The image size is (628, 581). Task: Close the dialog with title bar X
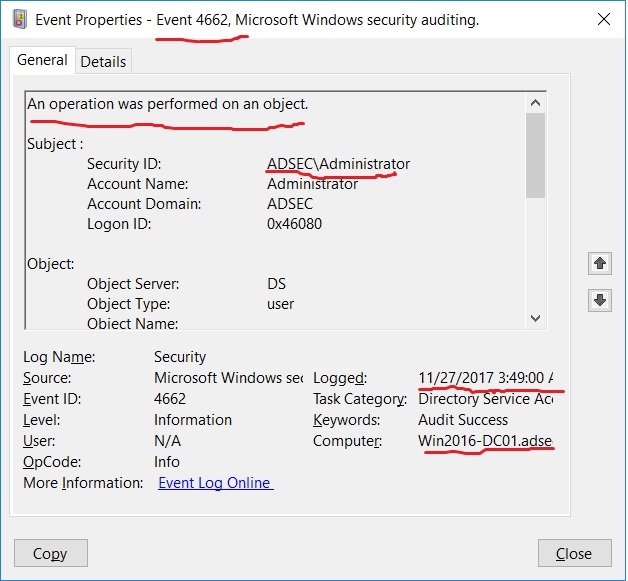pyautogui.click(x=603, y=19)
